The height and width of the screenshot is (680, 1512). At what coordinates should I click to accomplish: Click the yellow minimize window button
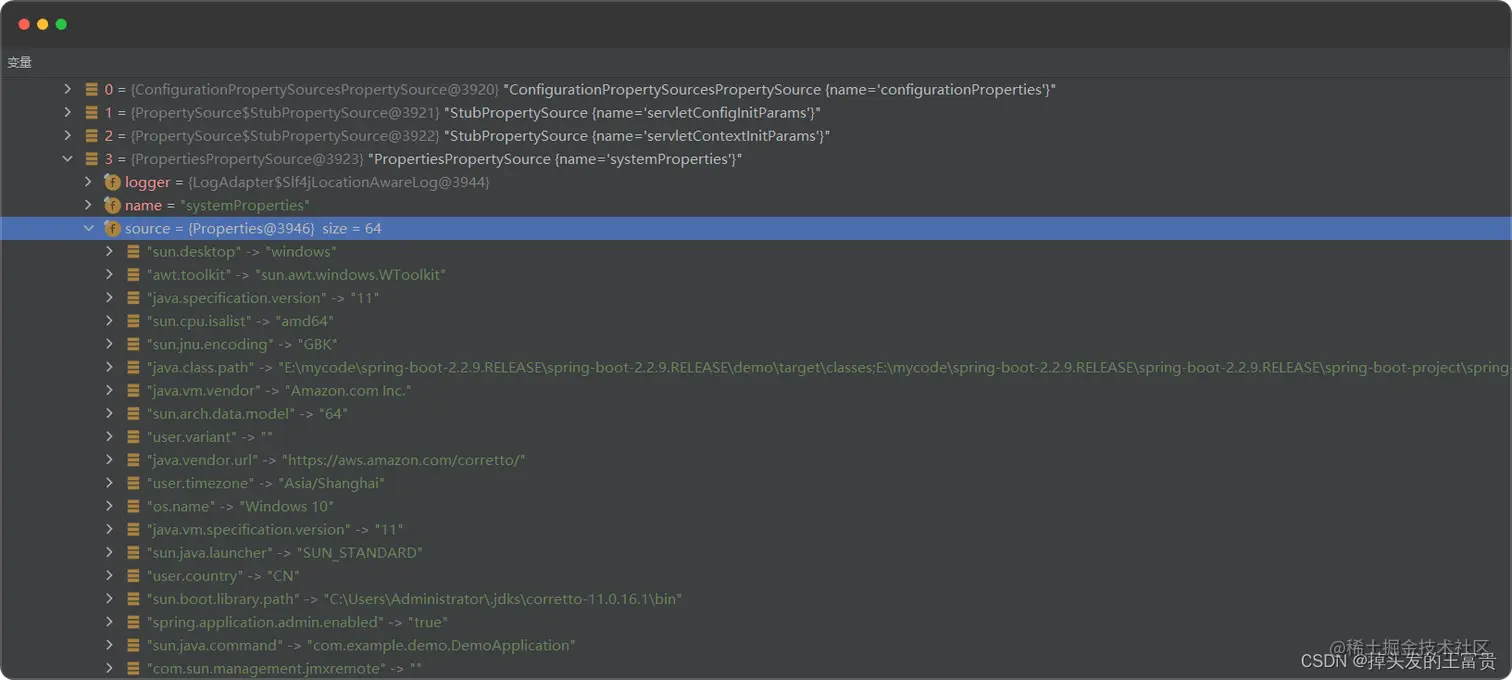42,24
